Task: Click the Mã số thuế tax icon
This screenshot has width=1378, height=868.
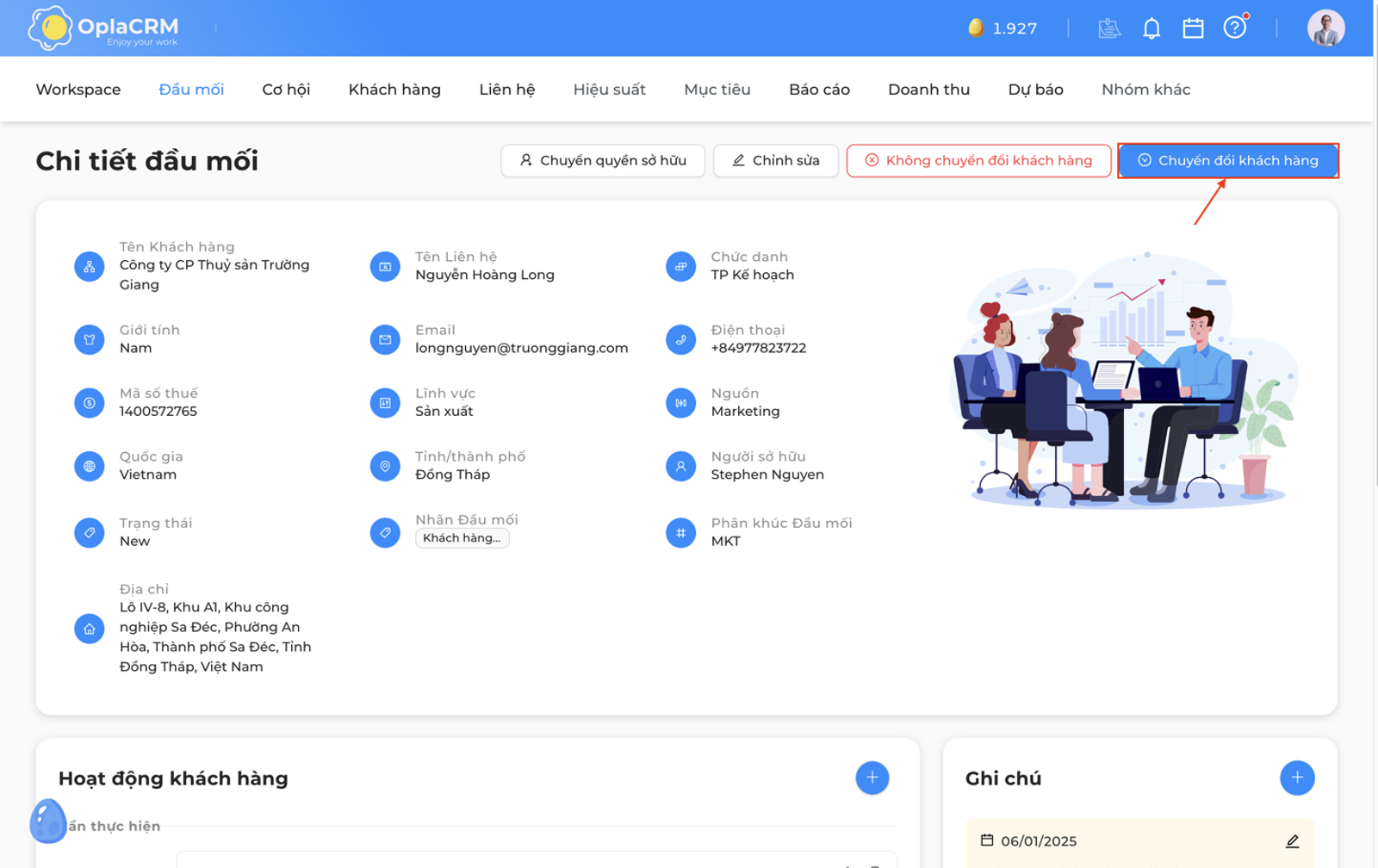Action: [x=90, y=403]
